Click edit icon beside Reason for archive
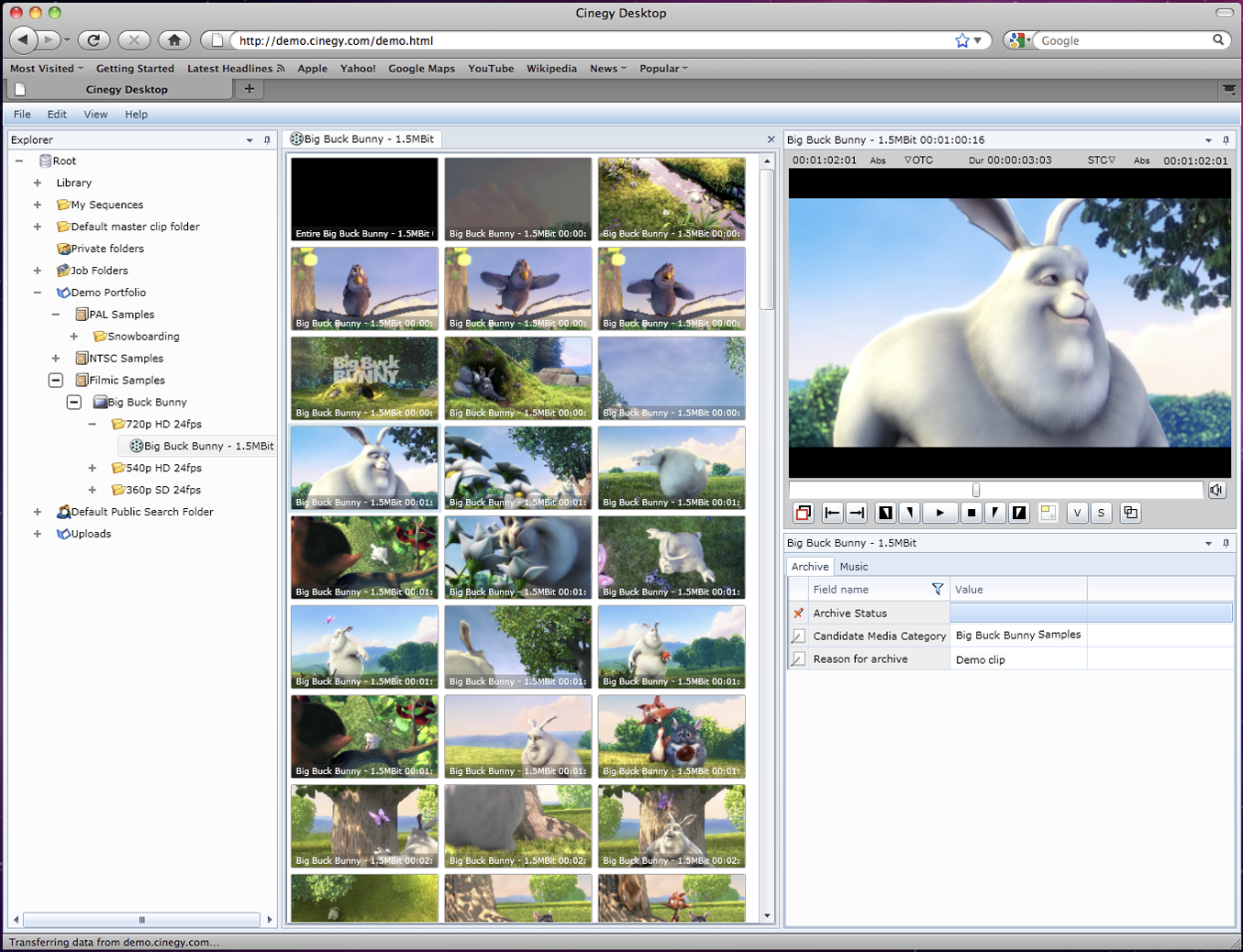Viewport: 1243px width, 952px height. coord(798,659)
